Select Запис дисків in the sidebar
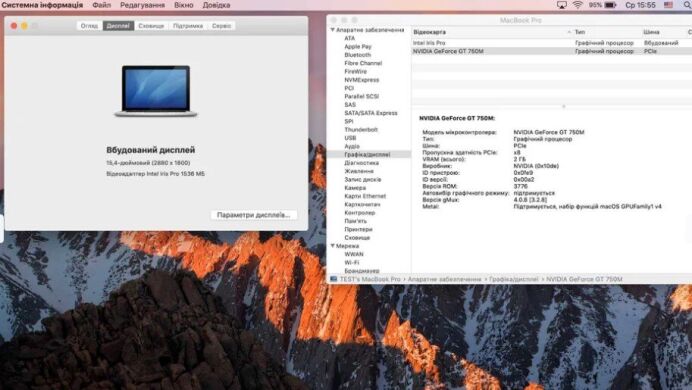 click(363, 180)
